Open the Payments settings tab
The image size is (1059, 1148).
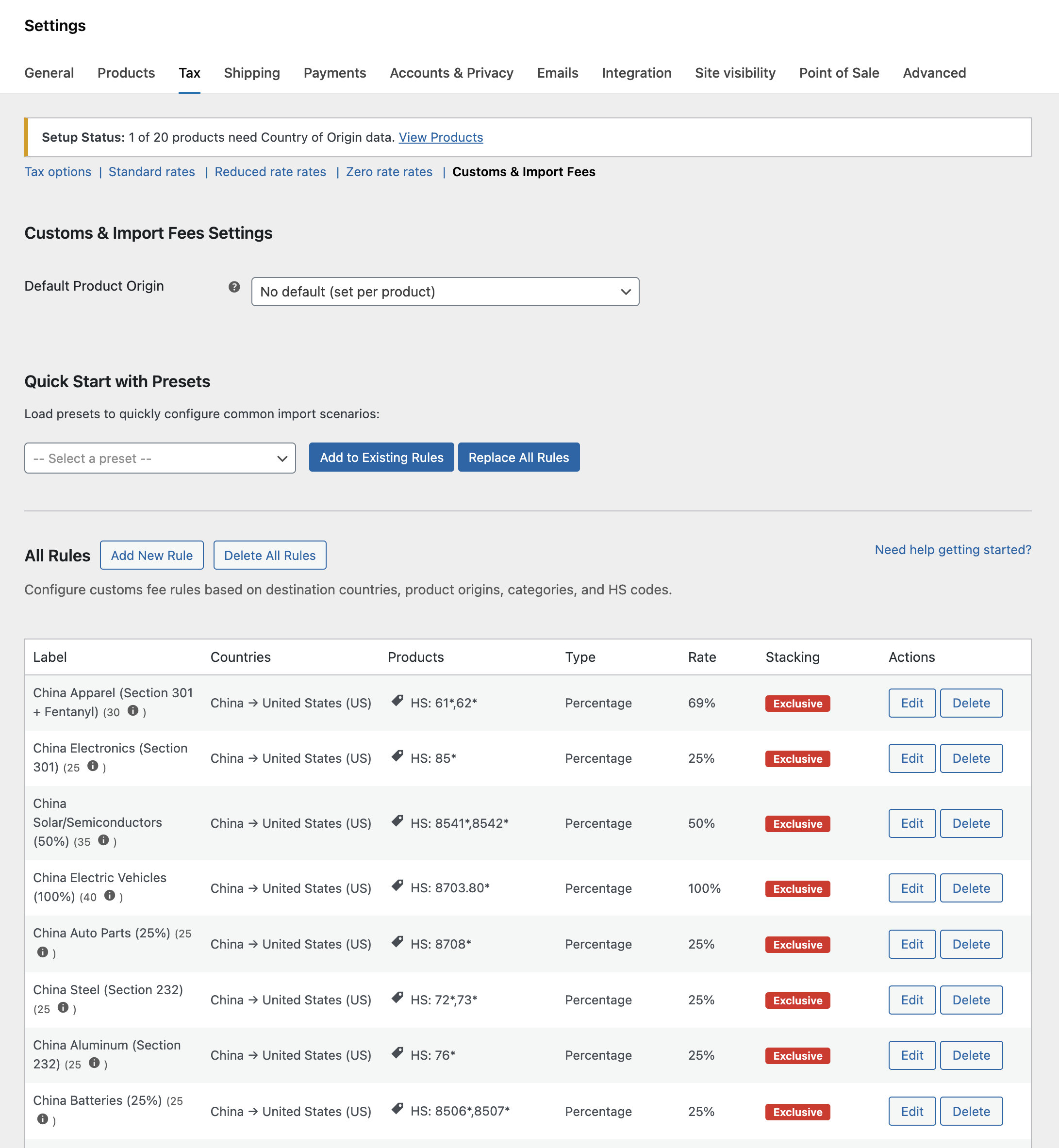(x=335, y=73)
